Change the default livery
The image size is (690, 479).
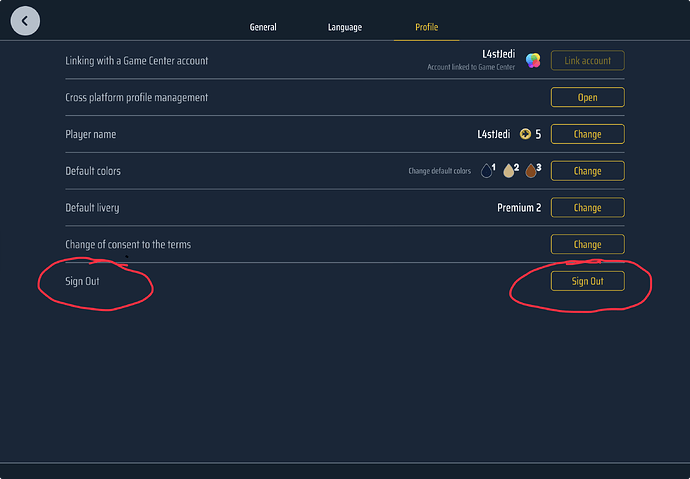click(587, 208)
